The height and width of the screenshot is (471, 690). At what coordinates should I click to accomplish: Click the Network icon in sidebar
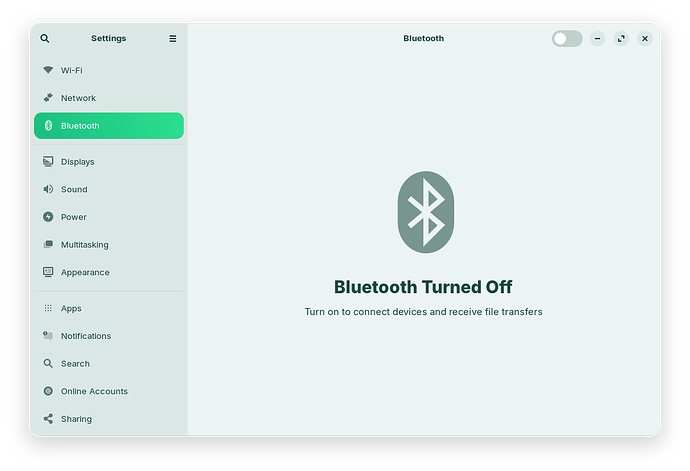click(48, 98)
